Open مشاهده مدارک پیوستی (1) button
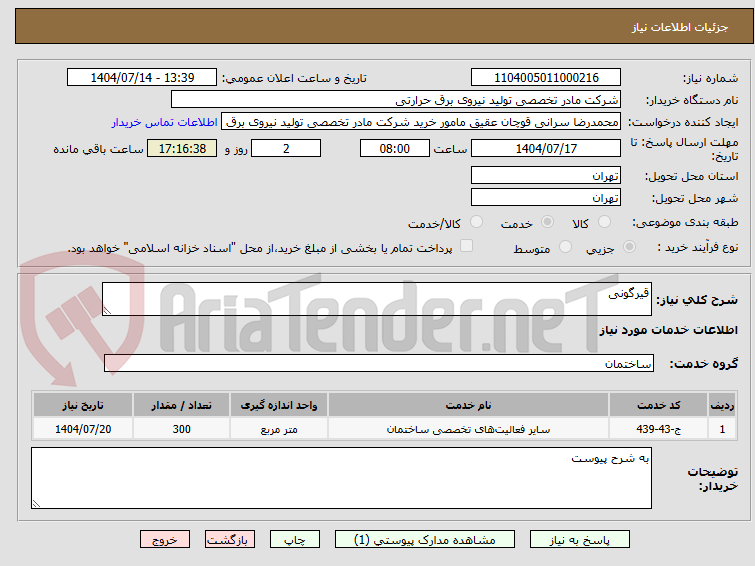The width and height of the screenshot is (755, 566). coord(425,540)
